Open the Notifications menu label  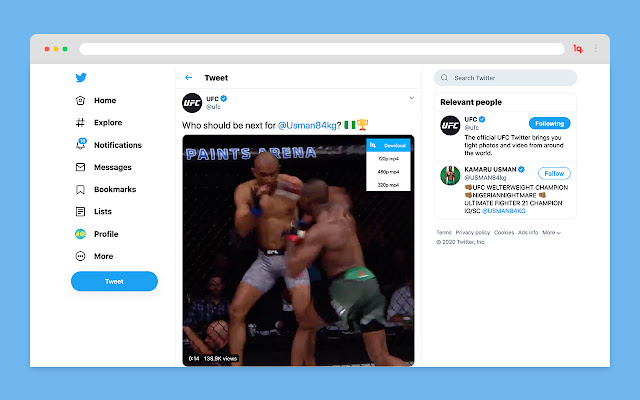(118, 145)
